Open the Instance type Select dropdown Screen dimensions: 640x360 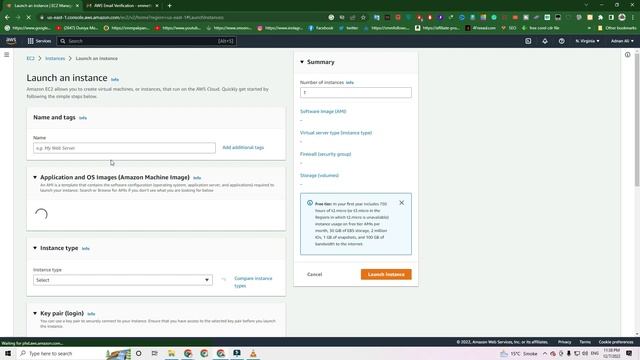(x=123, y=280)
